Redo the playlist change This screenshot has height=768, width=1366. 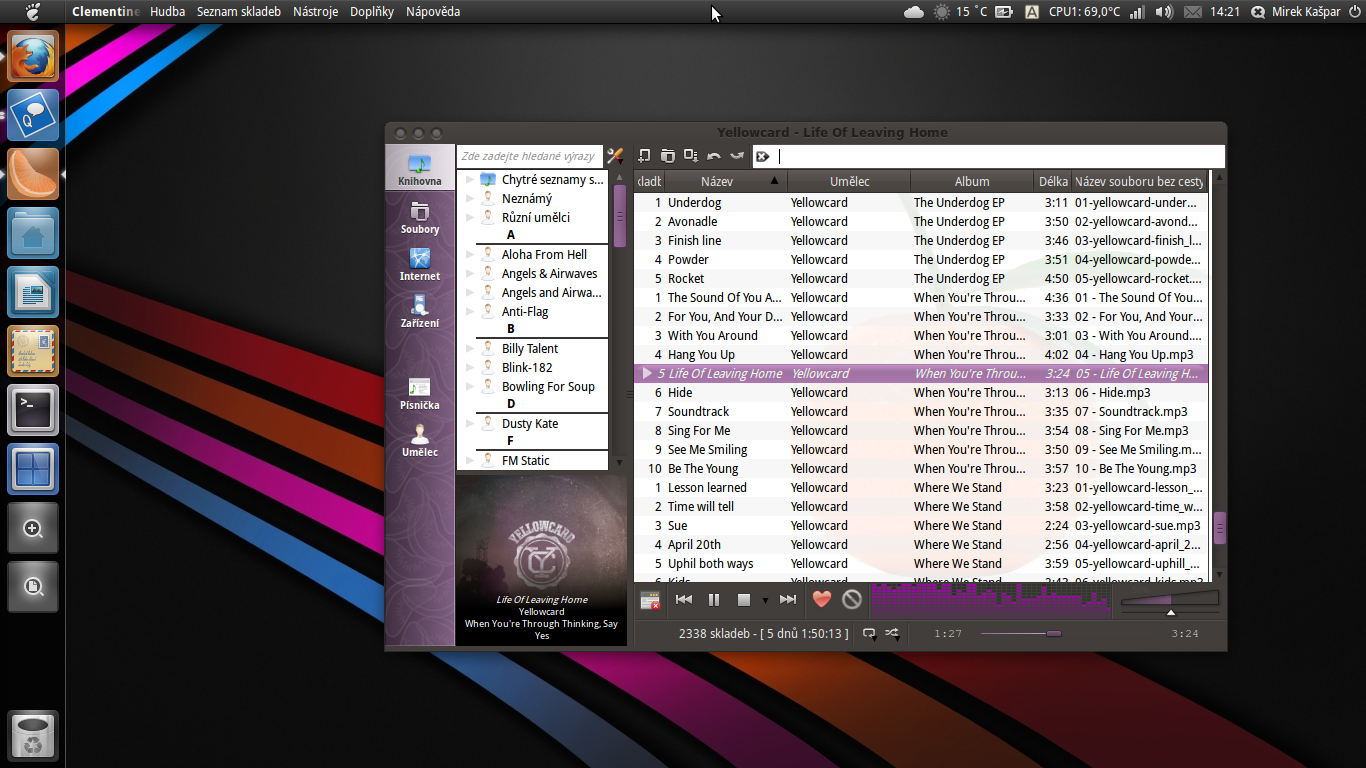pos(737,156)
